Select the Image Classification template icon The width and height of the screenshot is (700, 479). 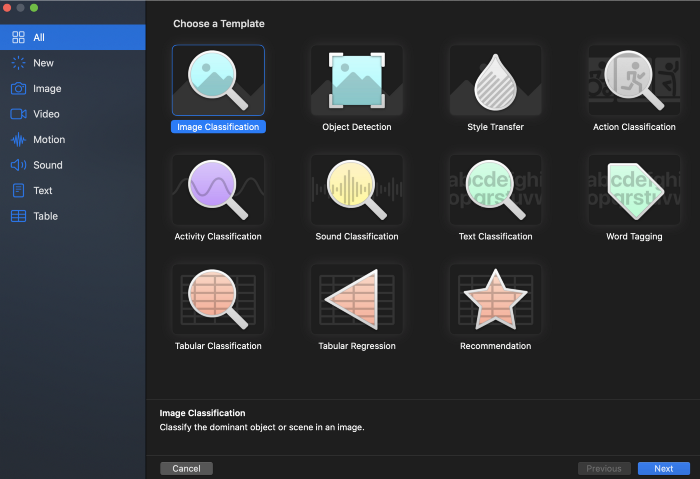(218, 80)
